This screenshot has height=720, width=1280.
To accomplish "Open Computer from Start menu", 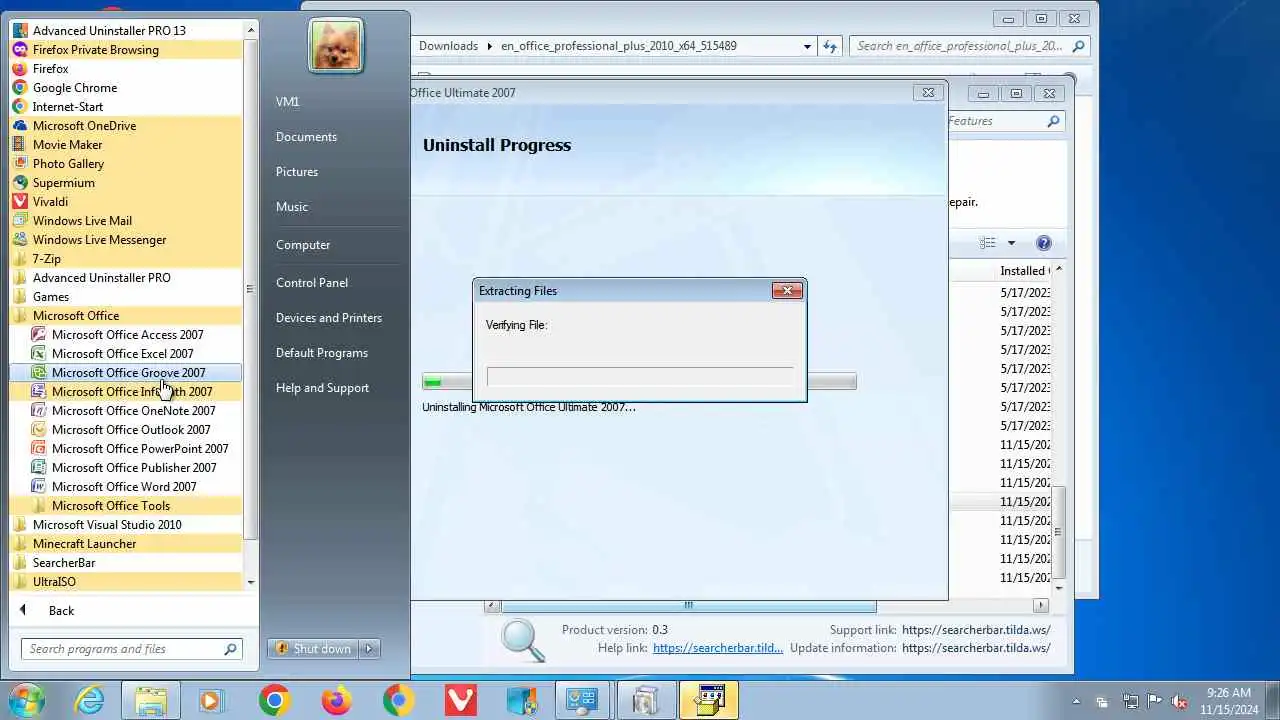I will (334, 245).
